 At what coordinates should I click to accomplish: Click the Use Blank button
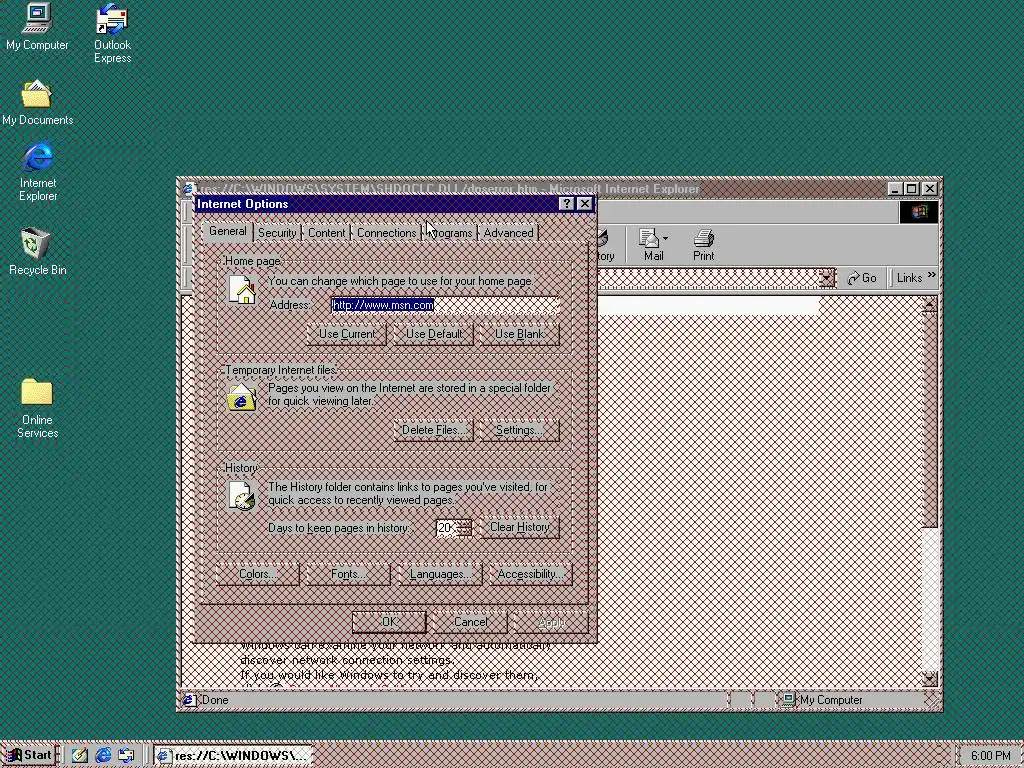[519, 334]
